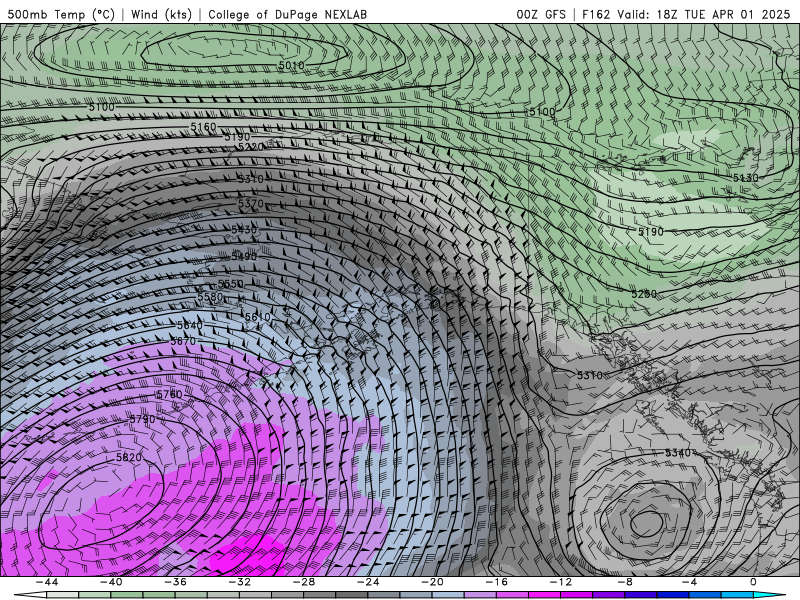This screenshot has width=800, height=600.
Task: Click the -8 value on temperature scale
Action: click(x=625, y=582)
